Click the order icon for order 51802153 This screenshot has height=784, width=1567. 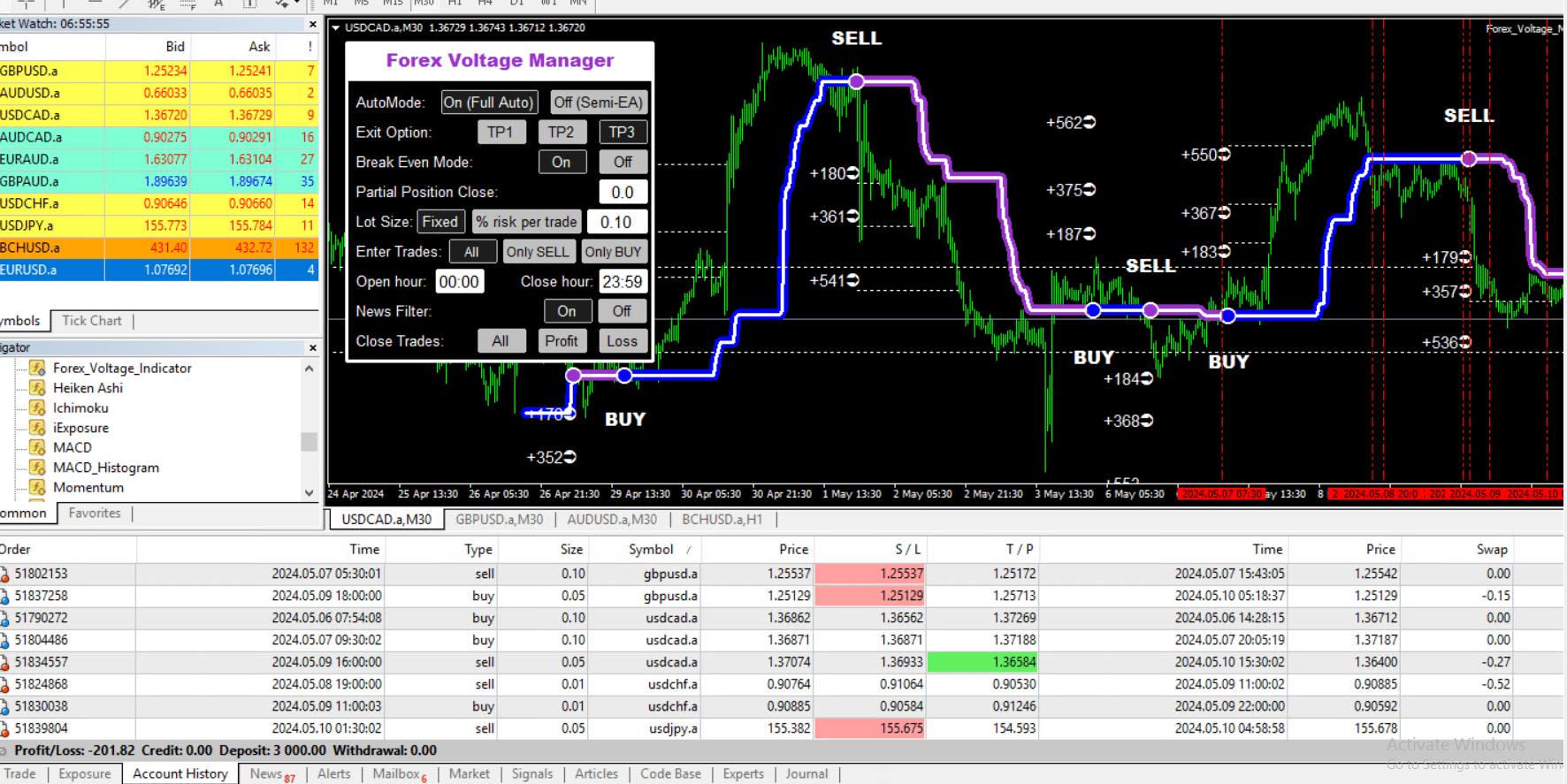4,575
